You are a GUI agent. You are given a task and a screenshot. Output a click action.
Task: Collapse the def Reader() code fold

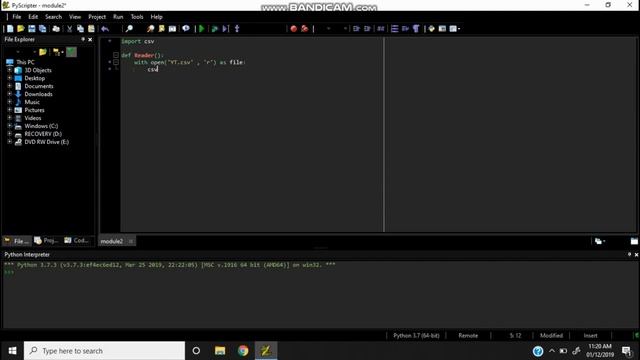pos(116,55)
